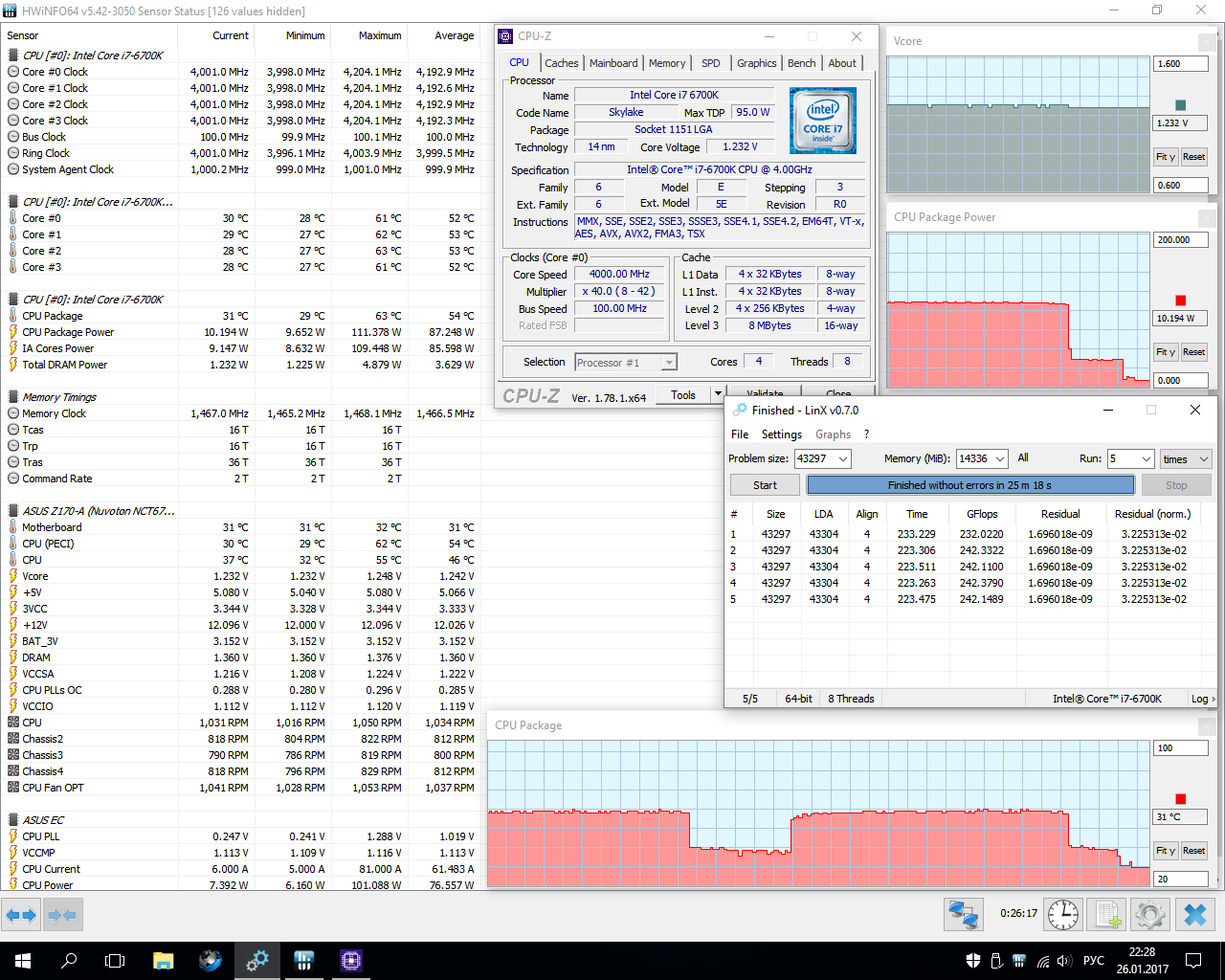
Task: Click the Maximum column header in HWiNFO
Action: [368, 35]
